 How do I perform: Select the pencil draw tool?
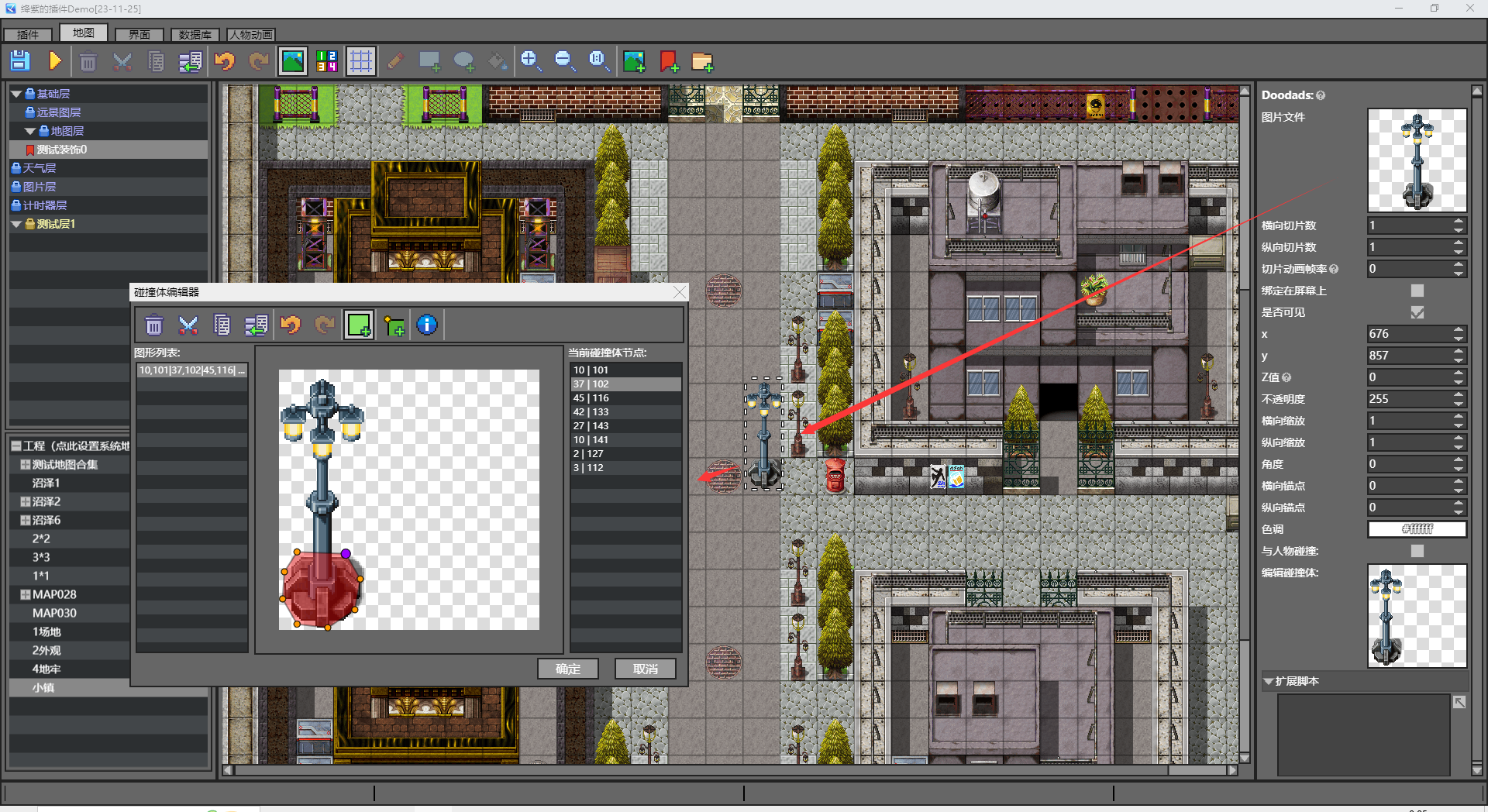(396, 61)
